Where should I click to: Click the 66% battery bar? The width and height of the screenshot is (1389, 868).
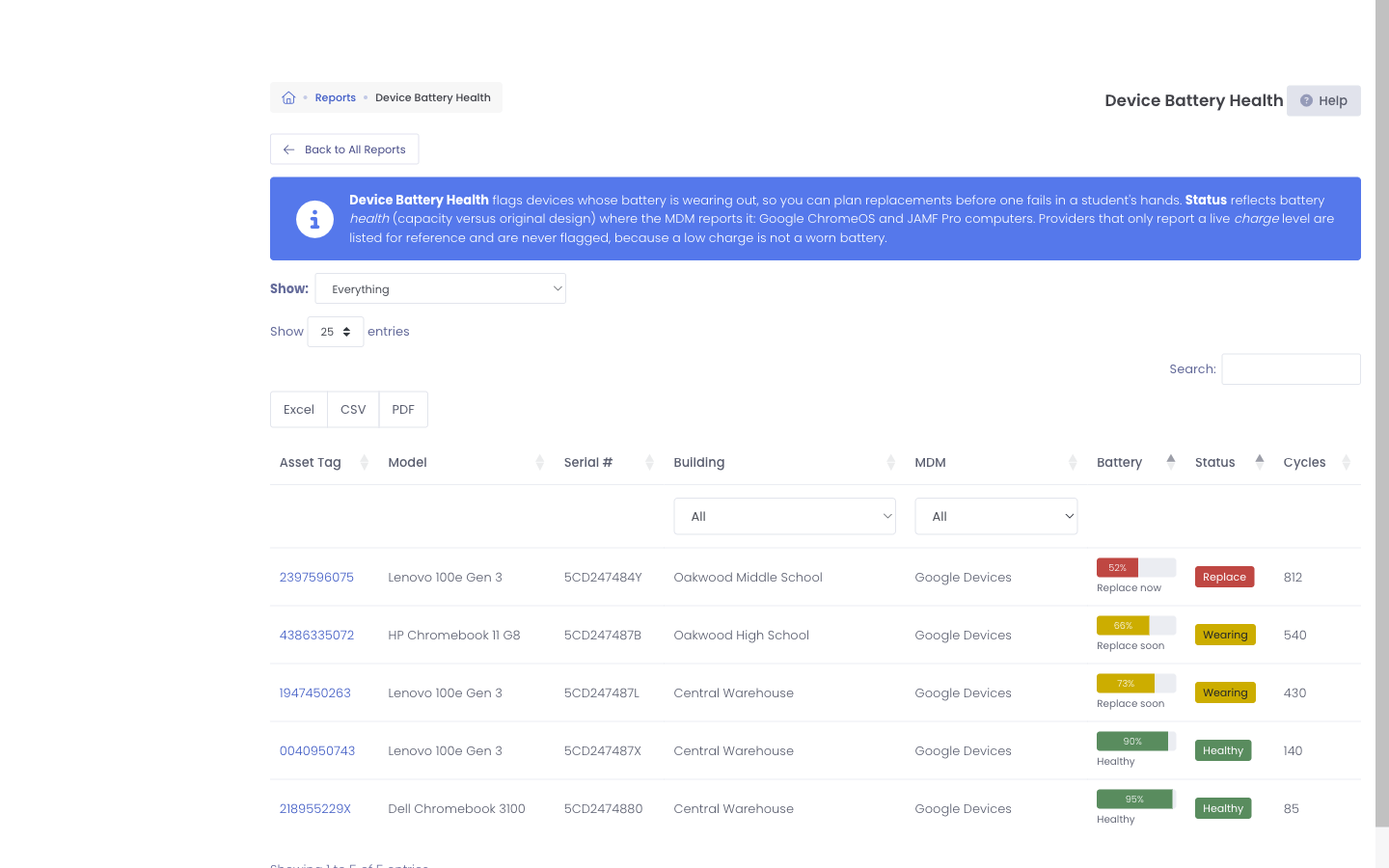pyautogui.click(x=1136, y=626)
